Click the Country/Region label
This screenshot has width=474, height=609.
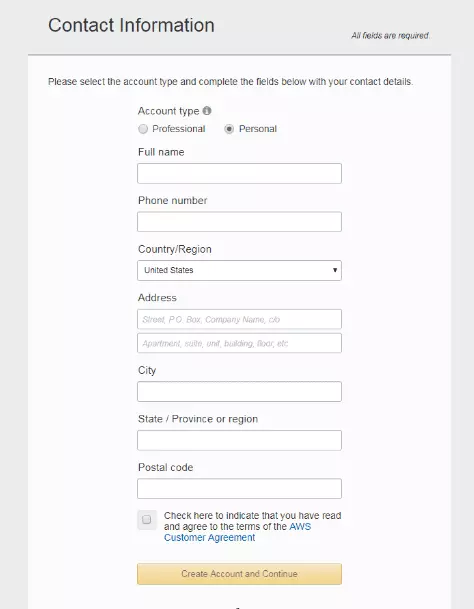pos(175,249)
